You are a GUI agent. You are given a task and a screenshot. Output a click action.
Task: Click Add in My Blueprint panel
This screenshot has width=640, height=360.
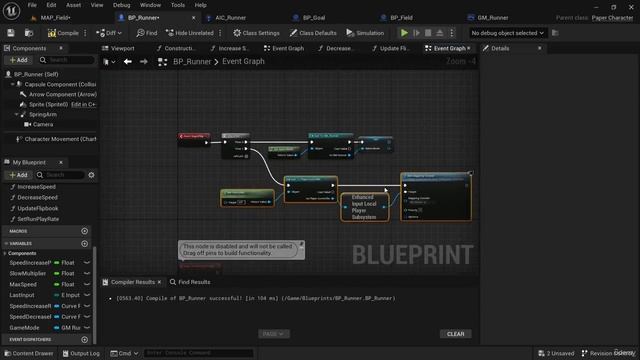(x=18, y=175)
